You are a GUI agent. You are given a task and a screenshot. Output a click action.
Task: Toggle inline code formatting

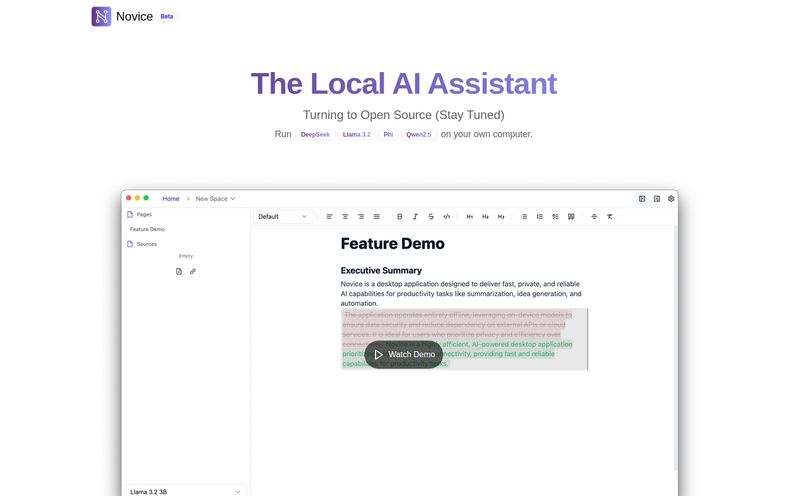click(446, 216)
